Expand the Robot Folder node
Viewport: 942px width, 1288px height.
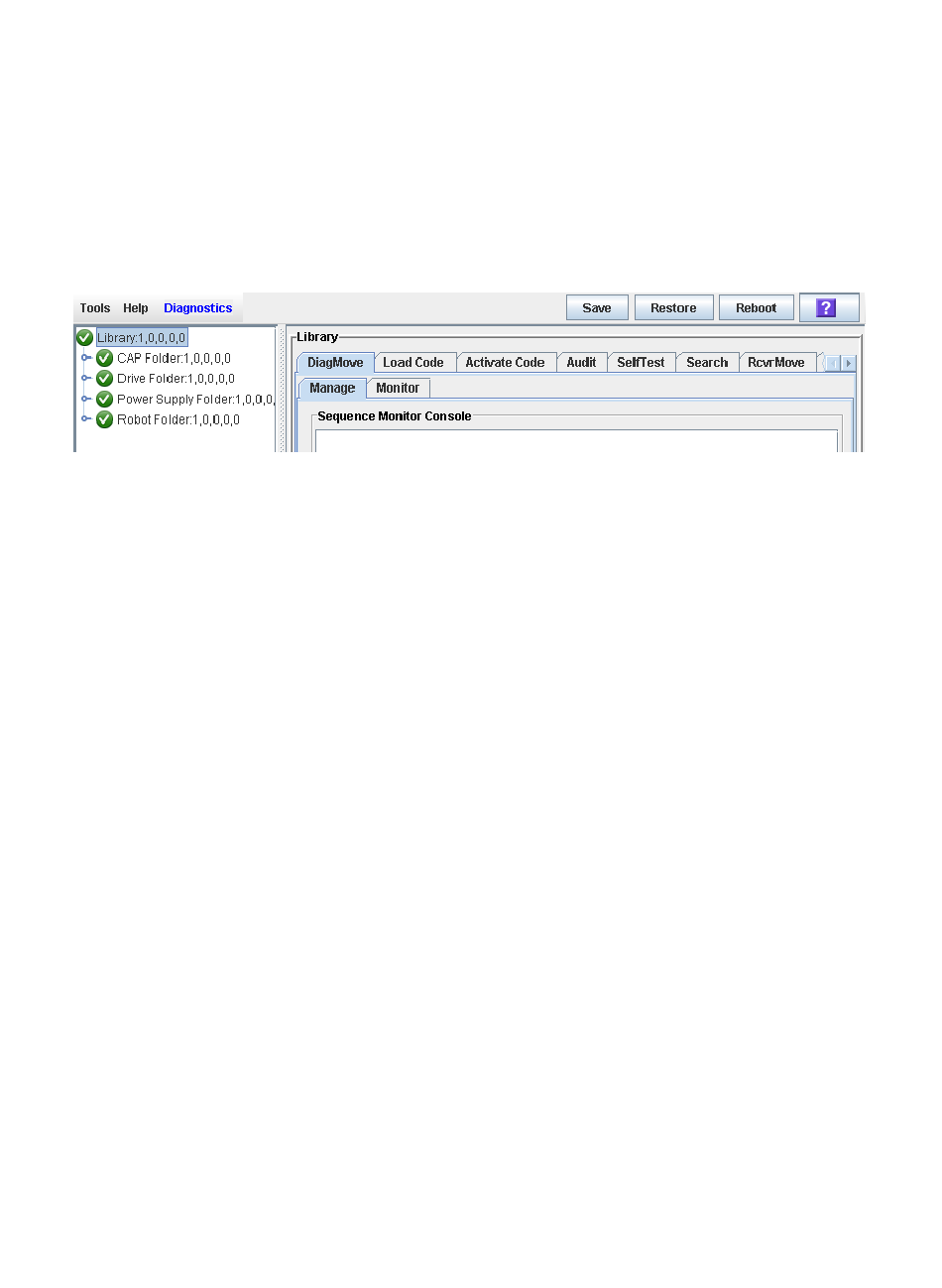[x=86, y=418]
